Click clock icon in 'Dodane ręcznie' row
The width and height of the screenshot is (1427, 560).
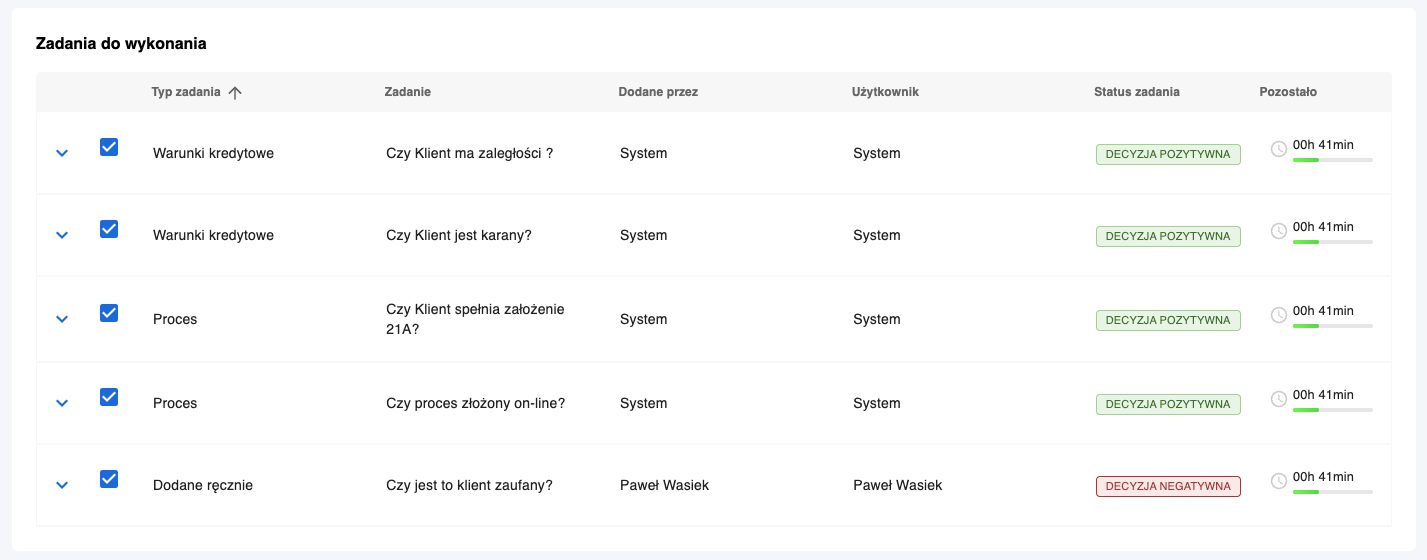[1278, 481]
